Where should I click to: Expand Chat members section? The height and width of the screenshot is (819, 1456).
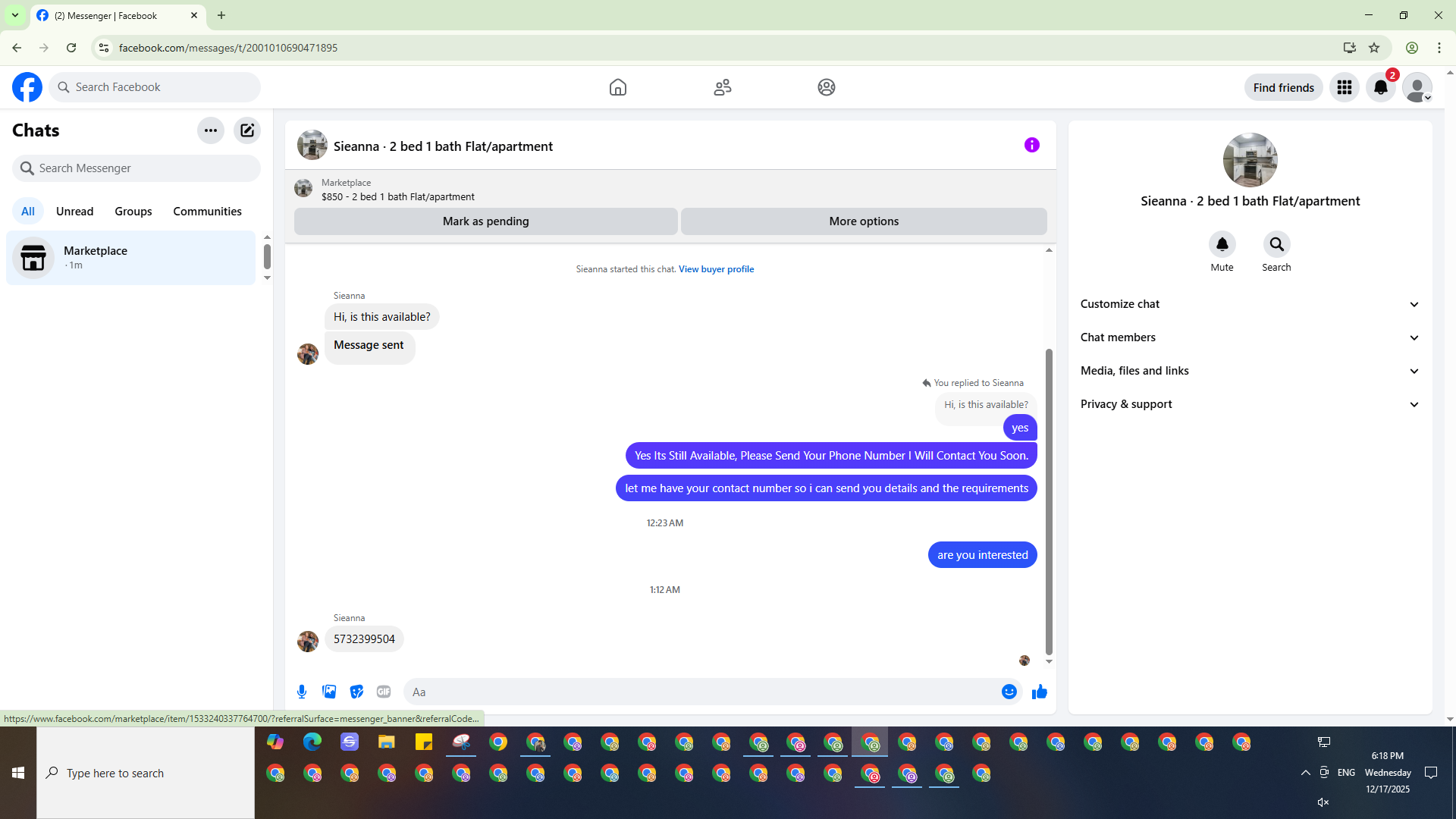(x=1249, y=337)
